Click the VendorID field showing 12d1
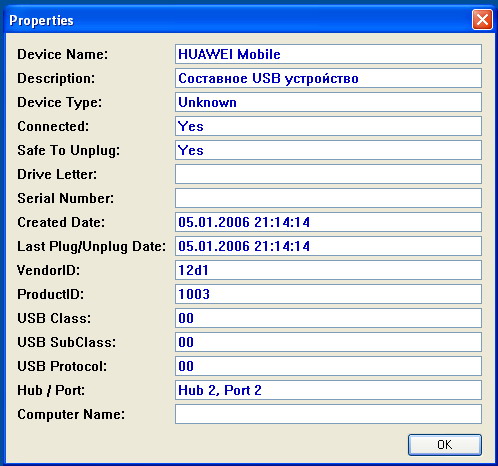This screenshot has height=466, width=498. coord(328,270)
